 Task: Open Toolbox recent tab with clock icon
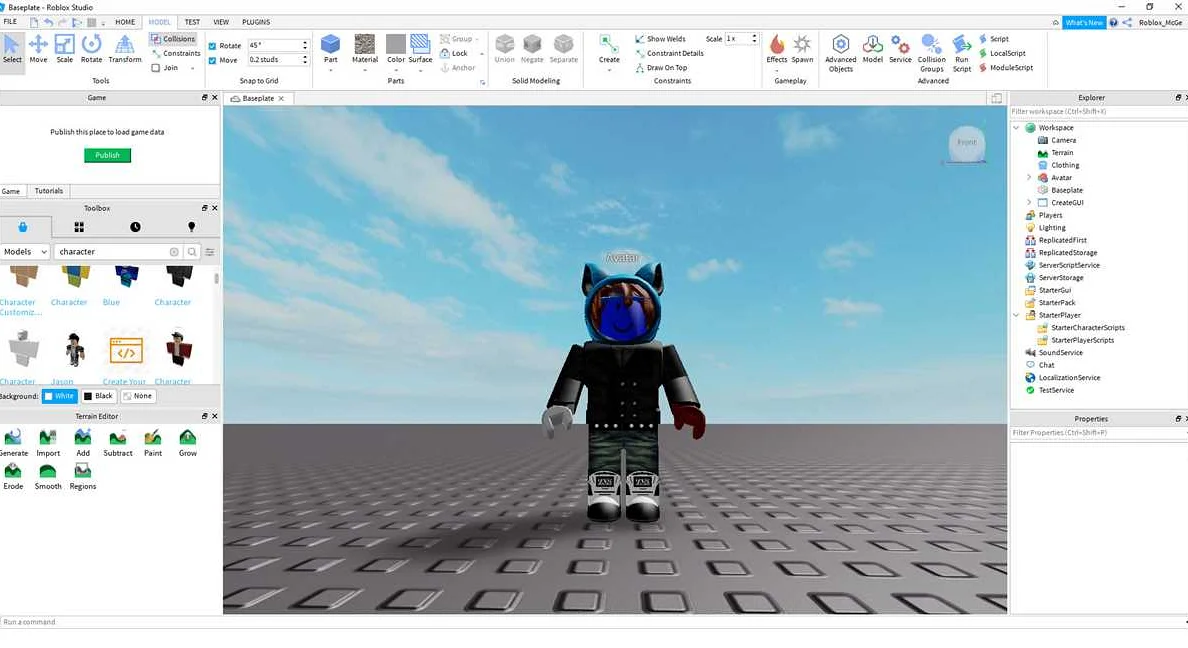pos(135,227)
